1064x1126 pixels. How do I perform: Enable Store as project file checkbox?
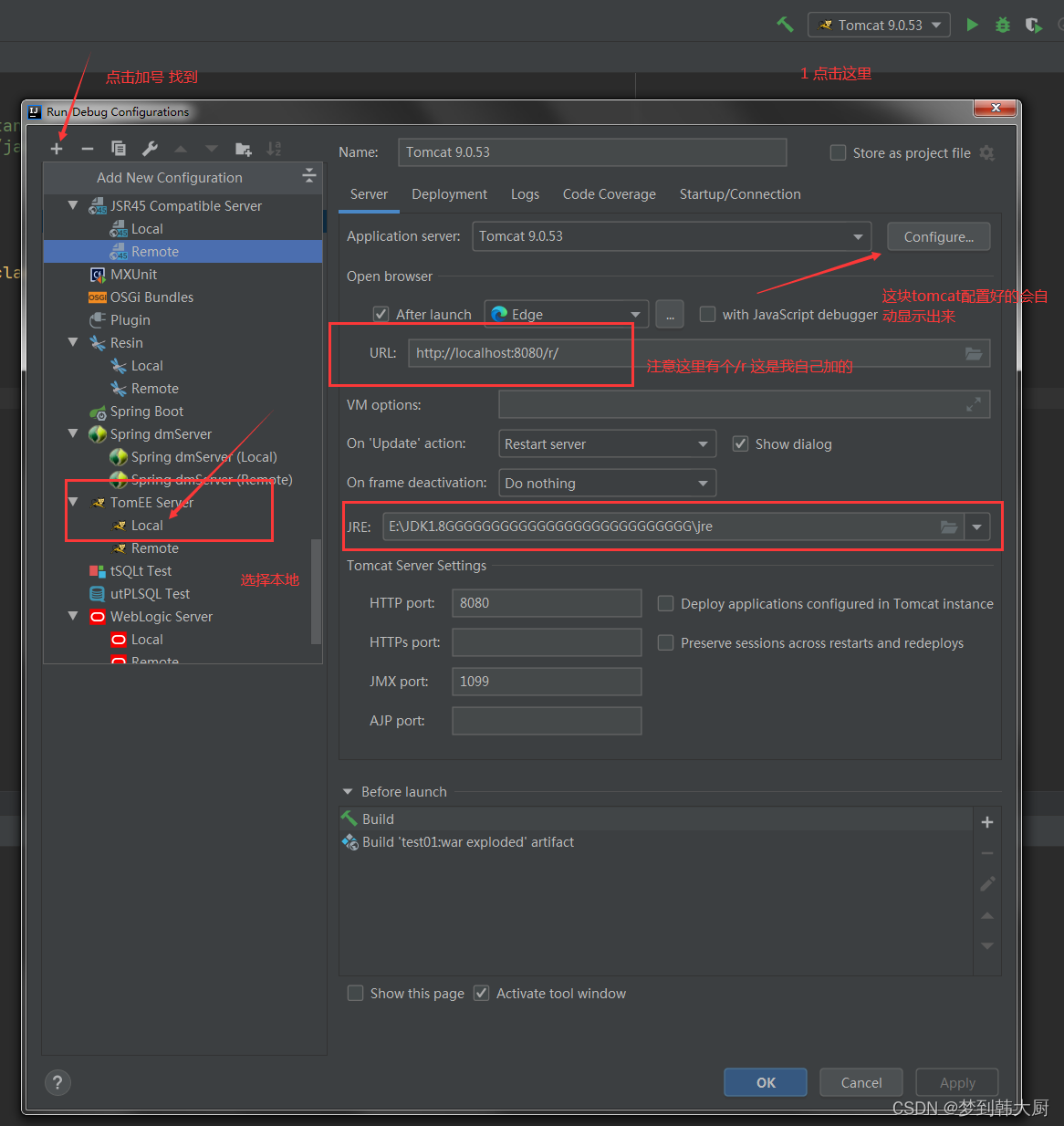[x=838, y=152]
